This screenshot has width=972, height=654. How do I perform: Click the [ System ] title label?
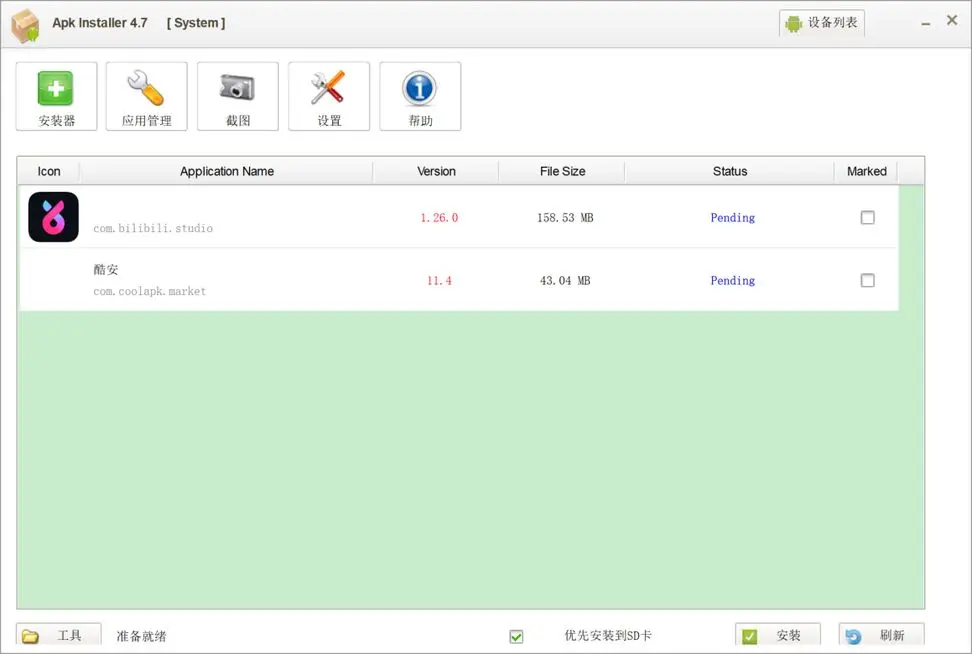click(196, 23)
